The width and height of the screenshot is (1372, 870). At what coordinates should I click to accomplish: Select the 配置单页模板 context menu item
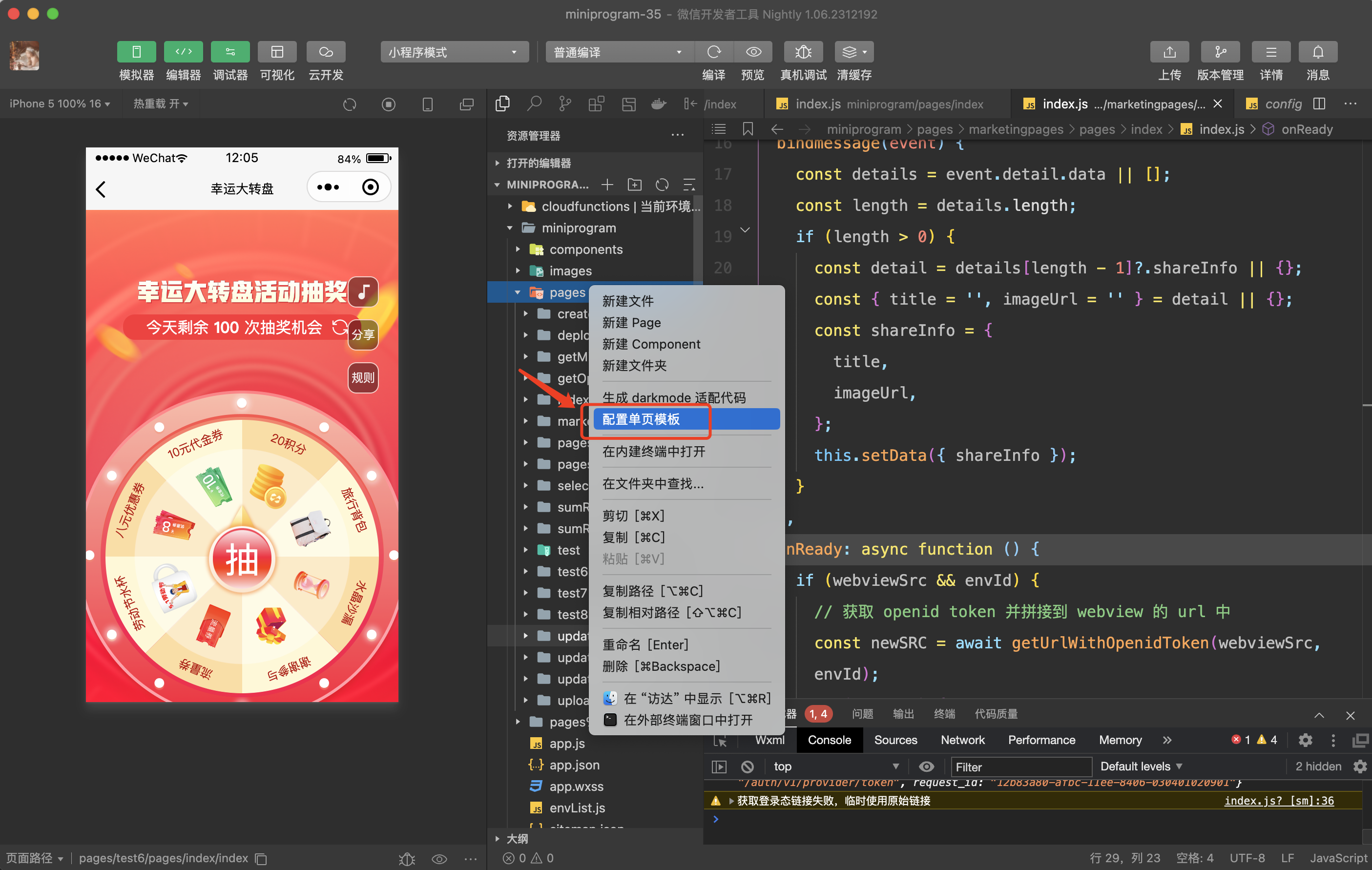pyautogui.click(x=641, y=419)
